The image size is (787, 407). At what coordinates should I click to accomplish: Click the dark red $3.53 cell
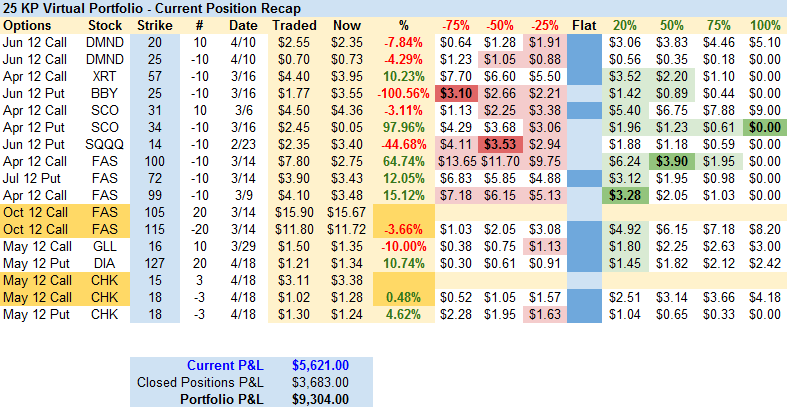(499, 143)
